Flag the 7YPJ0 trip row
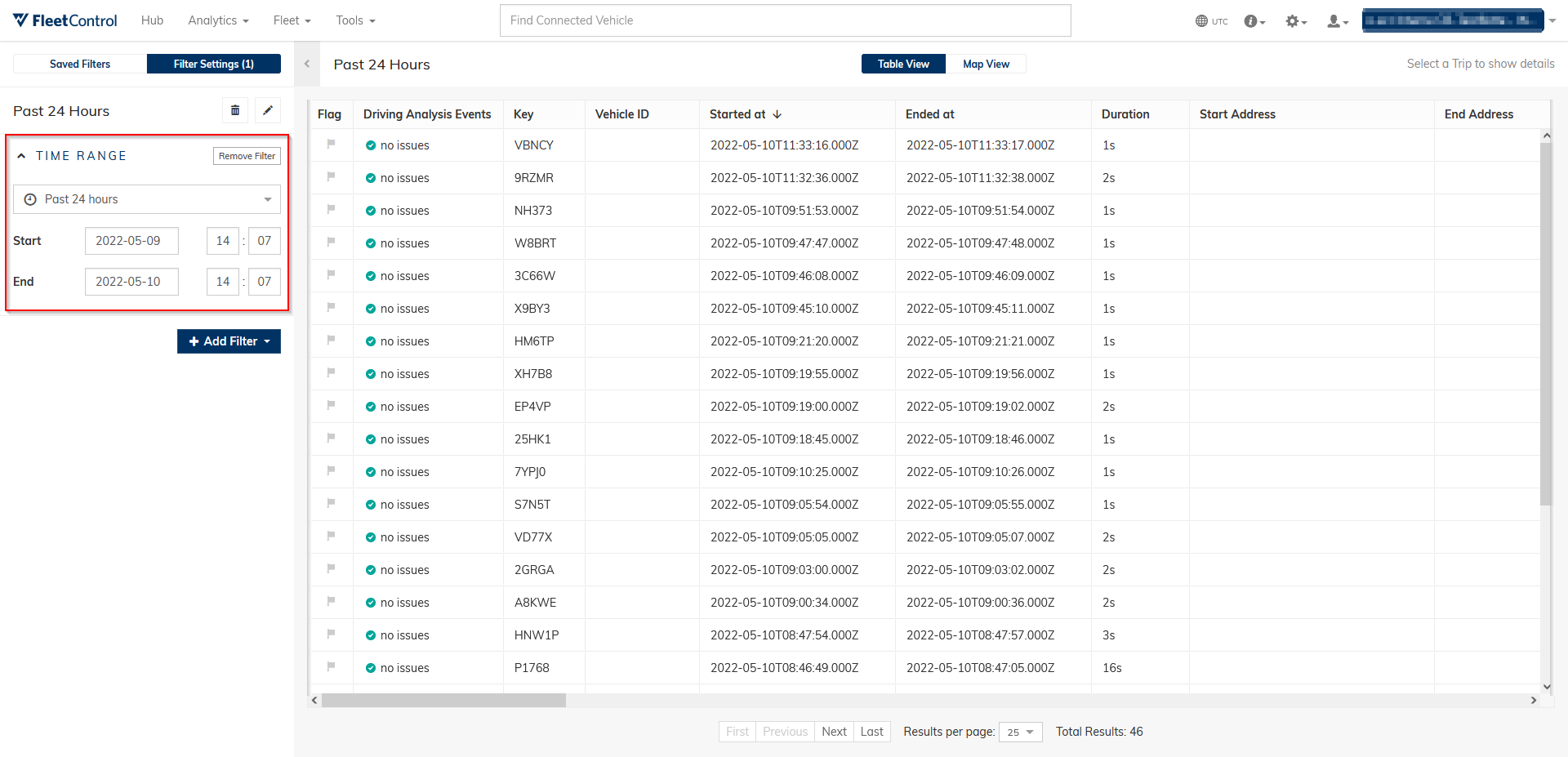The width and height of the screenshot is (1568, 757). pyautogui.click(x=331, y=470)
